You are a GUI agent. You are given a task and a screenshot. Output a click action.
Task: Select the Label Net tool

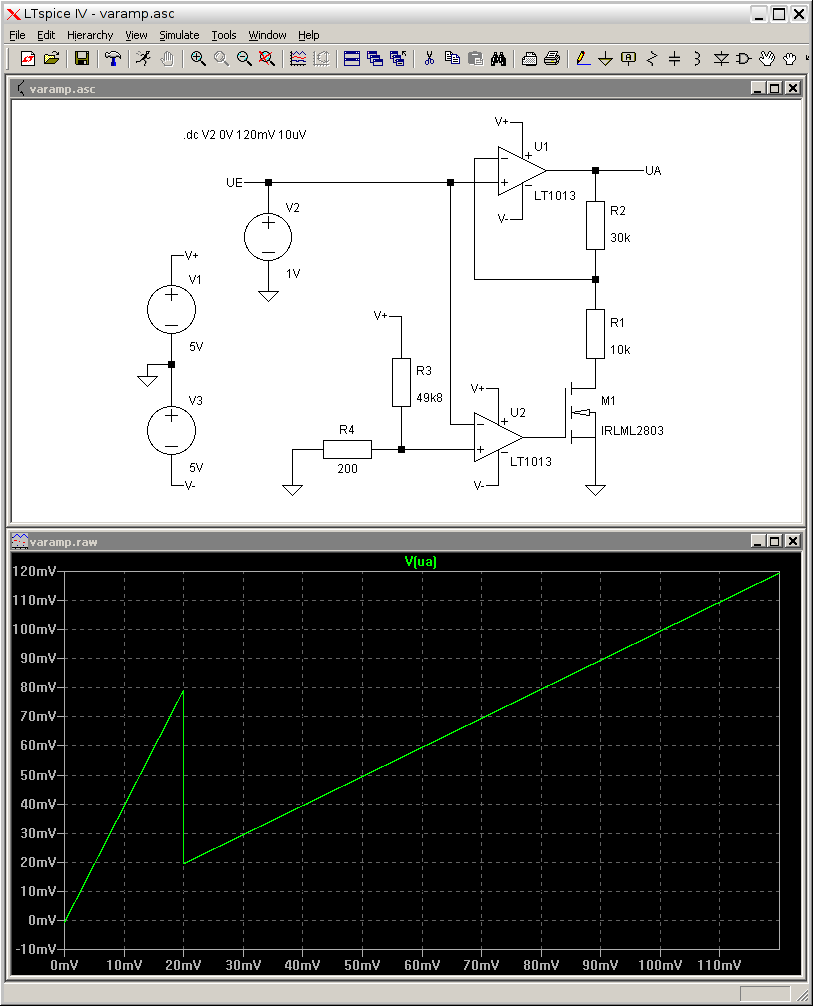point(629,58)
